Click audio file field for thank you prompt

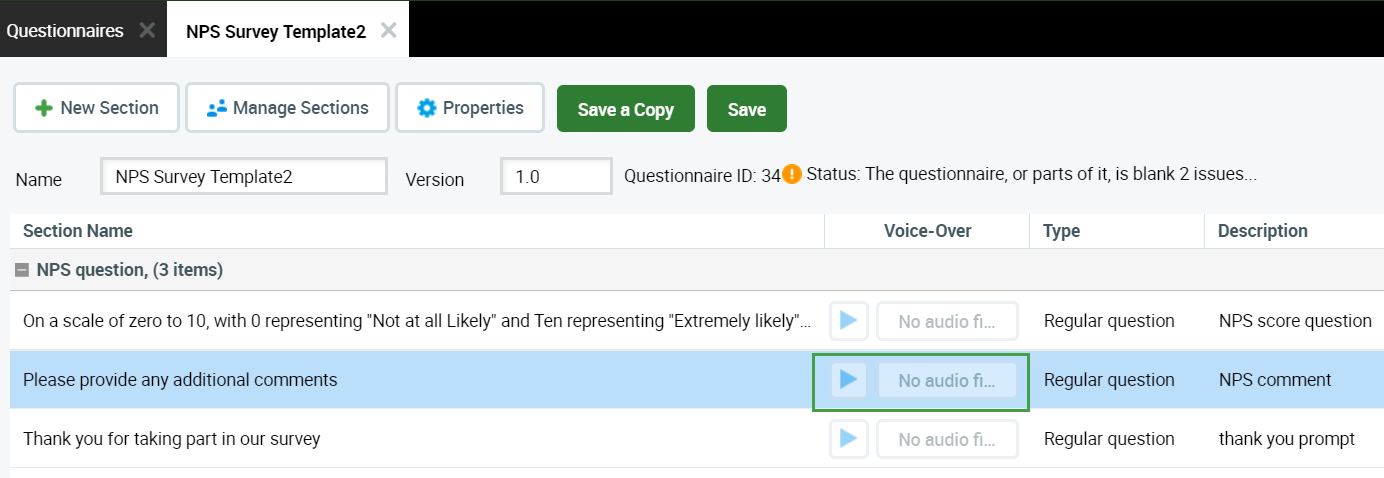(946, 439)
